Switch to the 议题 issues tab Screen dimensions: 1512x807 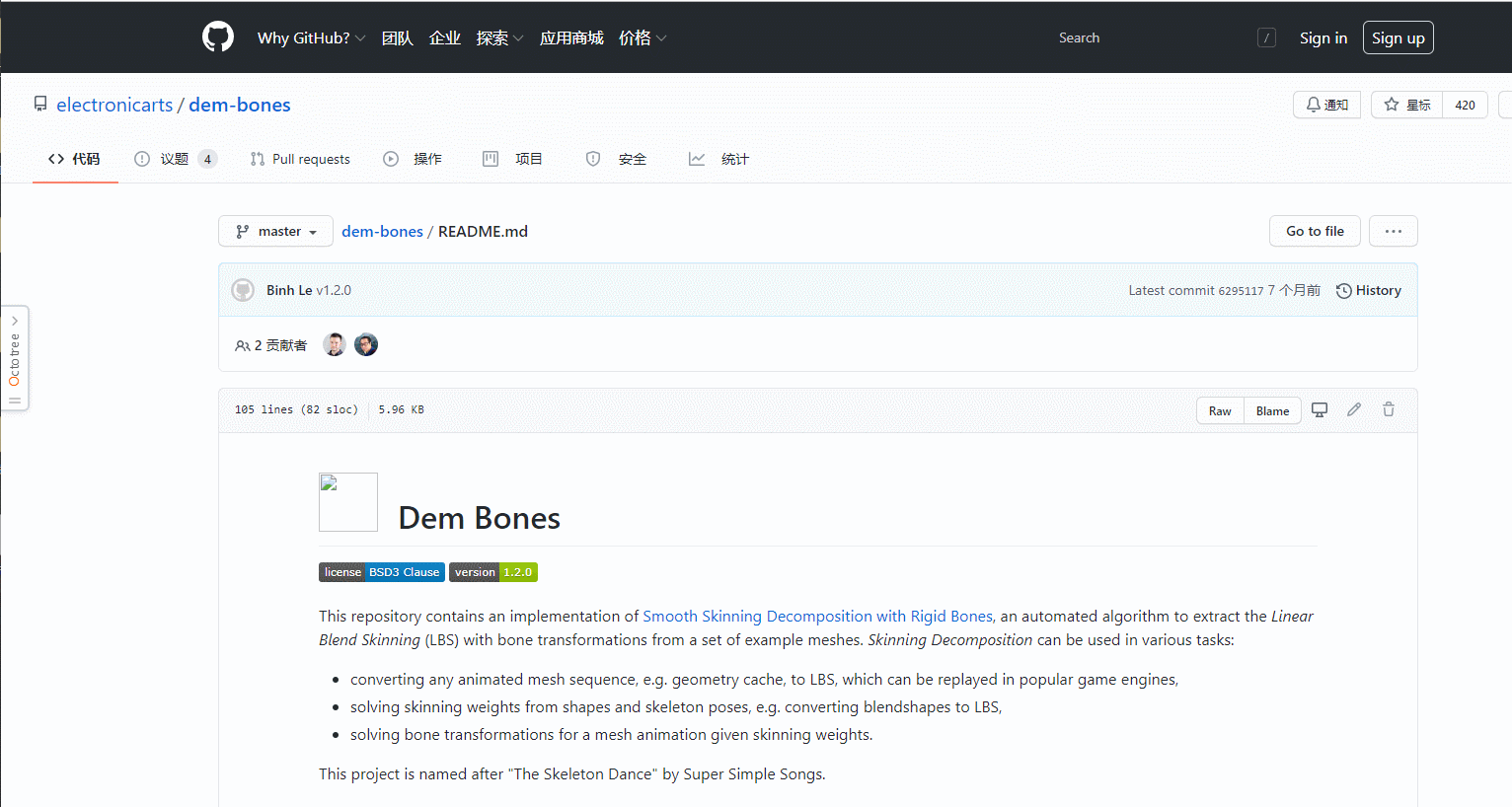pos(175,159)
